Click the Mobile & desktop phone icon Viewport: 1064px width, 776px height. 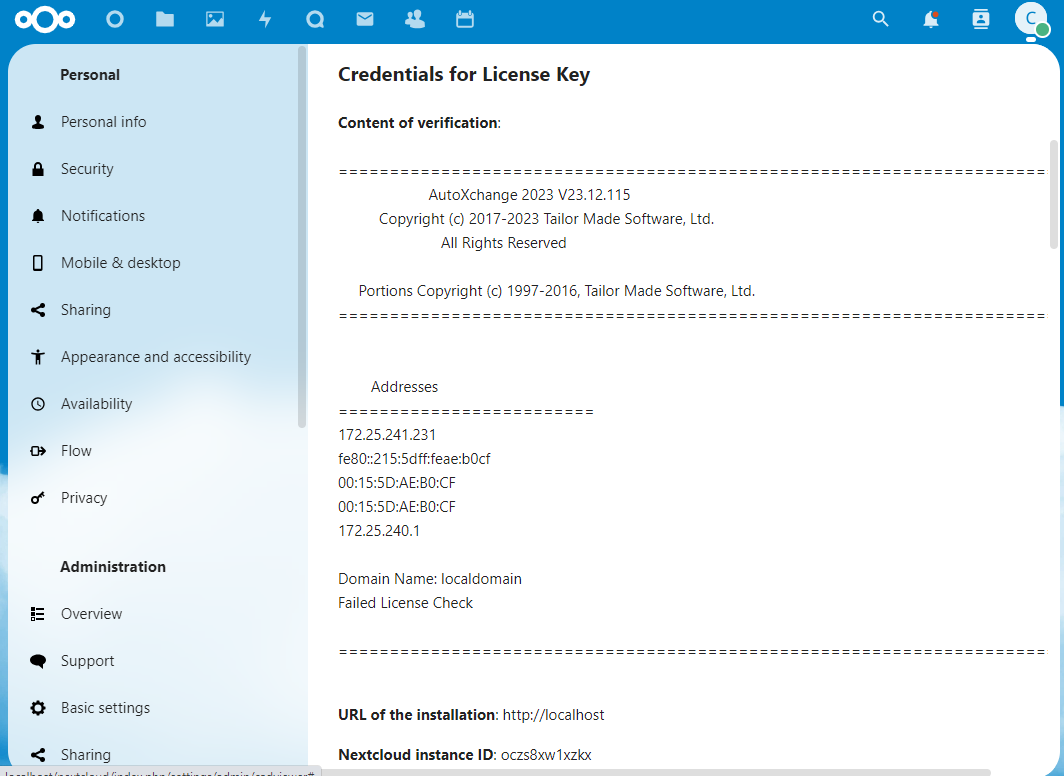(x=38, y=263)
